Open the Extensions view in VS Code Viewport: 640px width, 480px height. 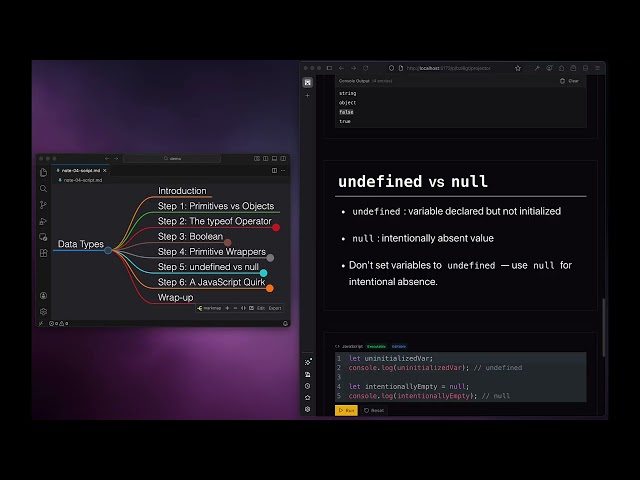(x=43, y=253)
